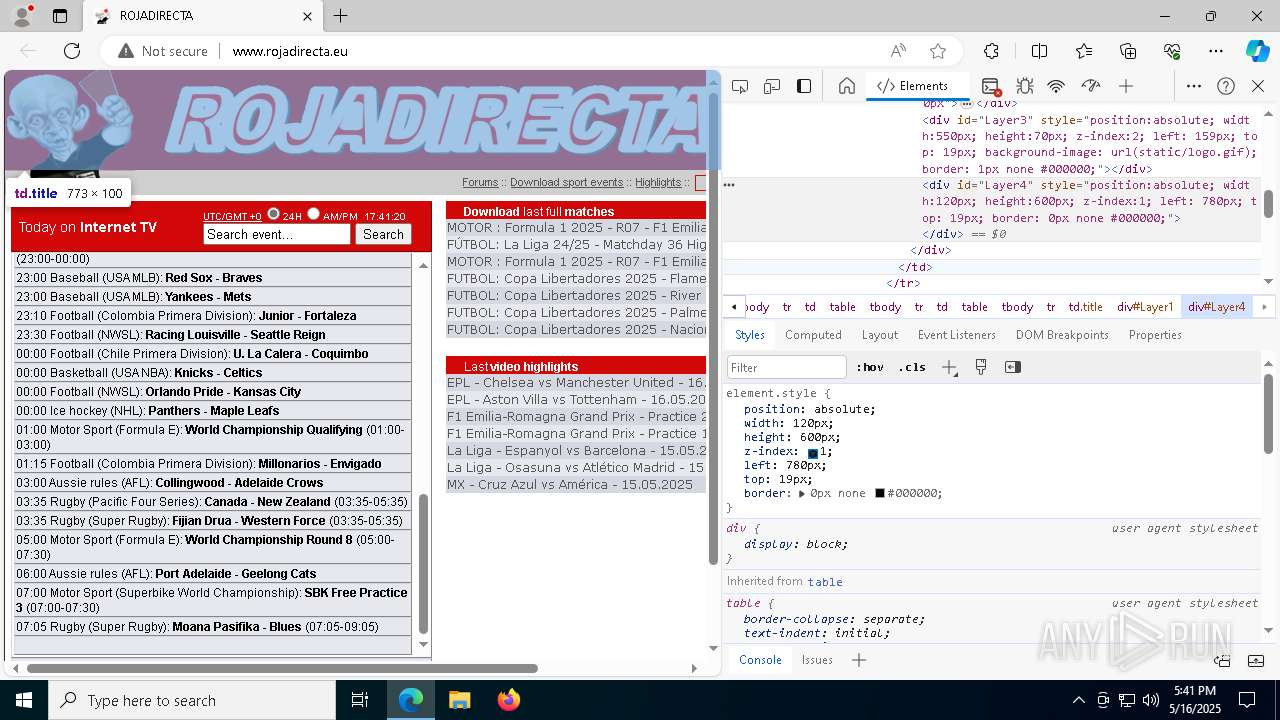Open Browser essentials heart icon
Image resolution: width=1280 pixels, height=720 pixels.
[x=1172, y=51]
